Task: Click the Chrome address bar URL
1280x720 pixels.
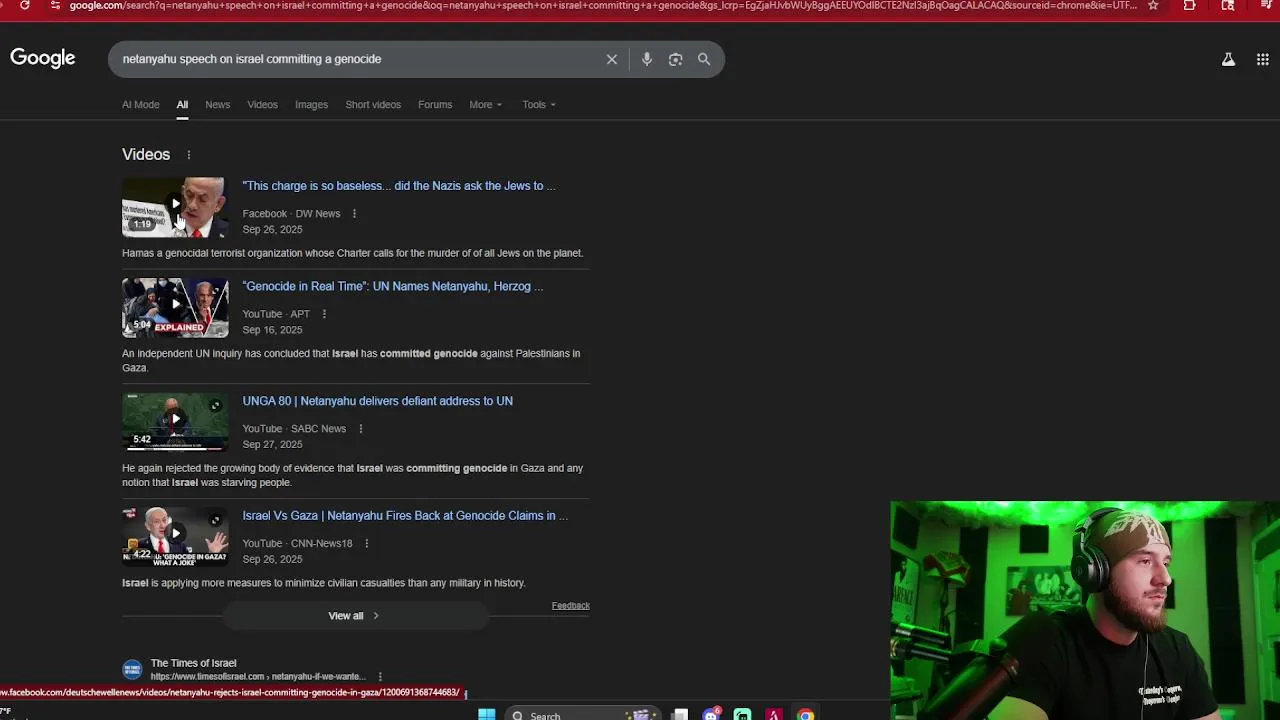Action: (x=603, y=5)
